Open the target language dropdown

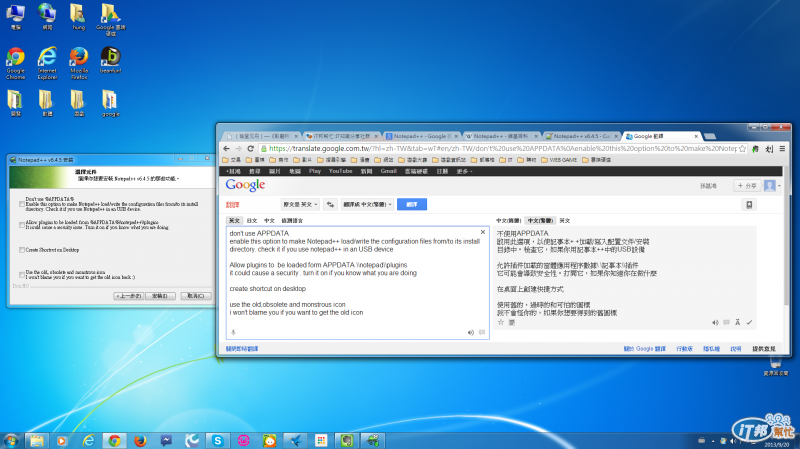(x=367, y=205)
